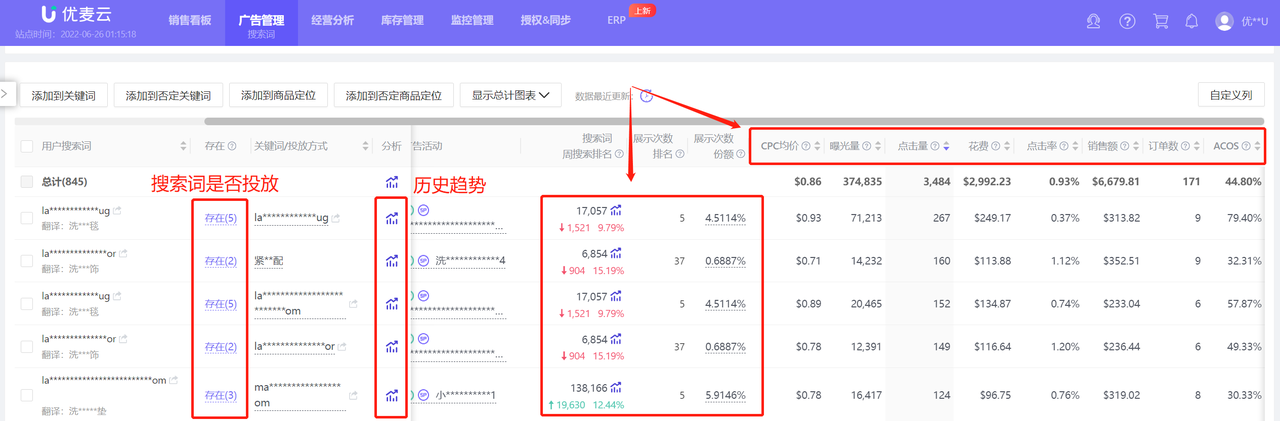Click help icon next to 存在 column header
The image size is (1280, 421).
click(x=232, y=146)
